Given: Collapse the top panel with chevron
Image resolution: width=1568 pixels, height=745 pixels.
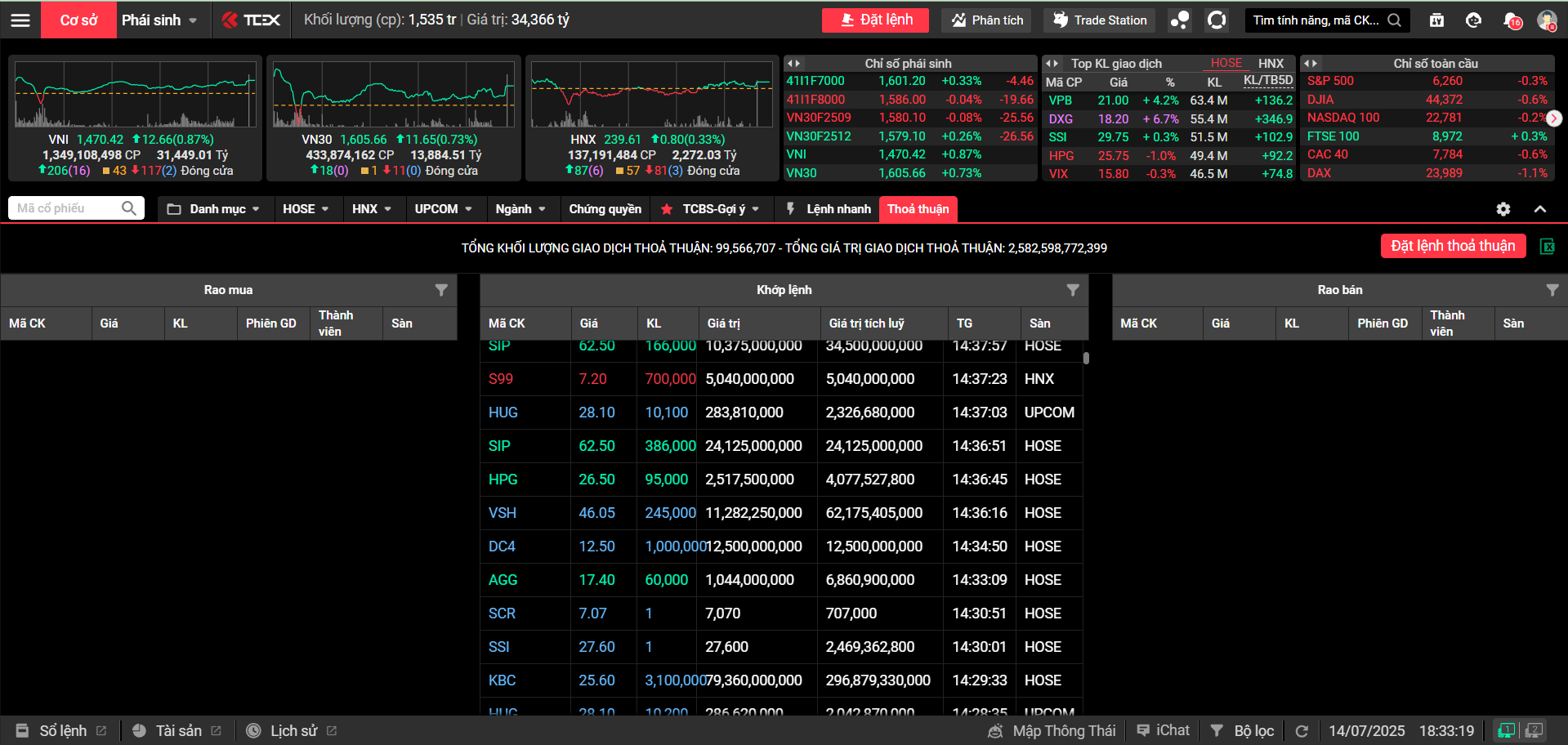Looking at the screenshot, I should point(1539,209).
